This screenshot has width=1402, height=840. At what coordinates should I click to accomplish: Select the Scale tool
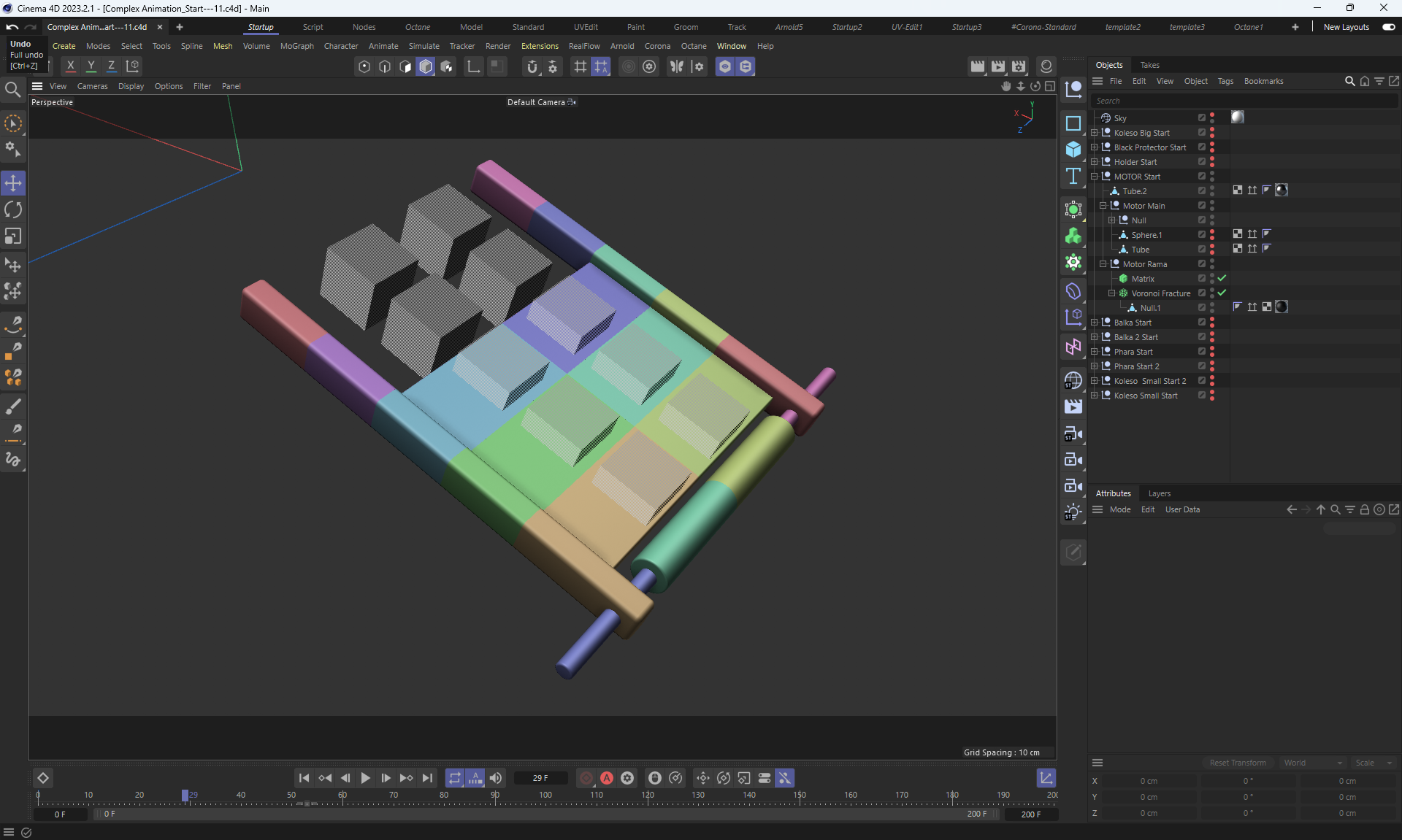(x=13, y=236)
